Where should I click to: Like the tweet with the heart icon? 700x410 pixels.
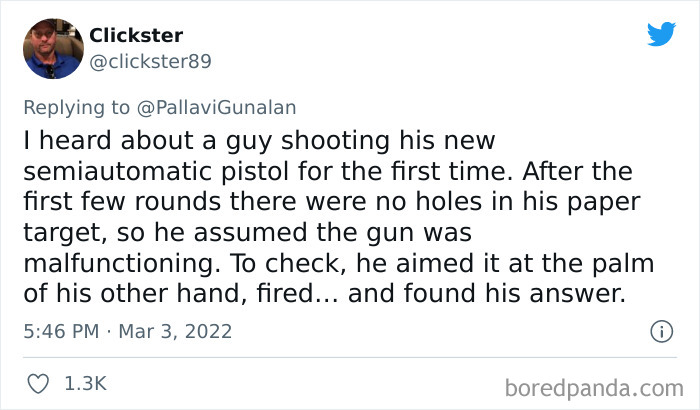(x=40, y=382)
